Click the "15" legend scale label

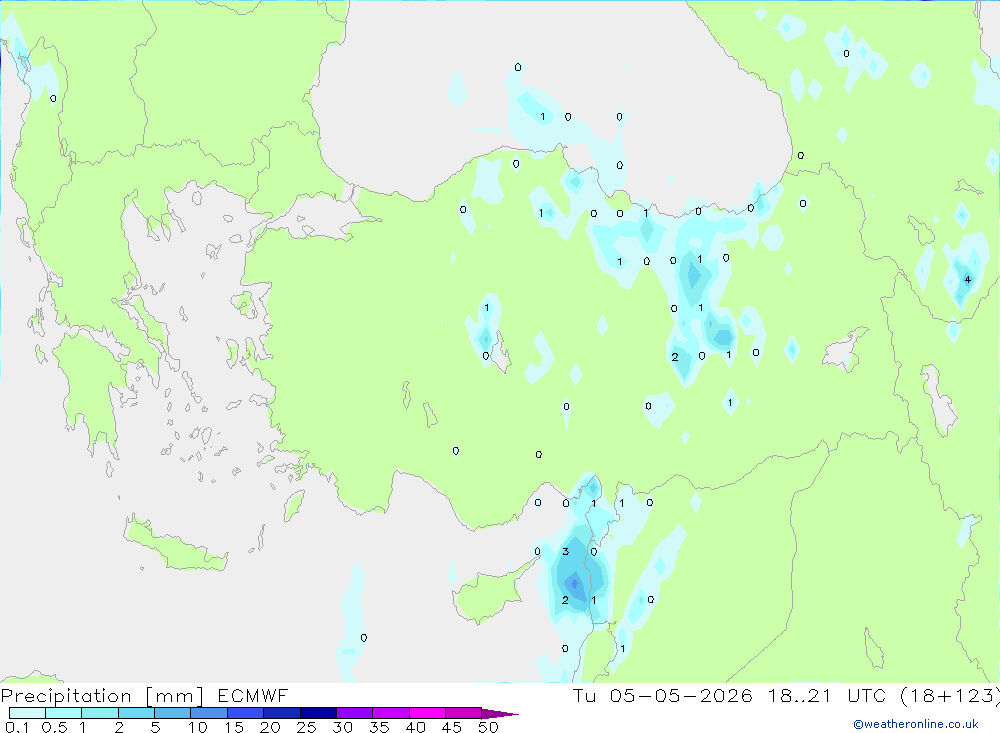pyautogui.click(x=234, y=727)
